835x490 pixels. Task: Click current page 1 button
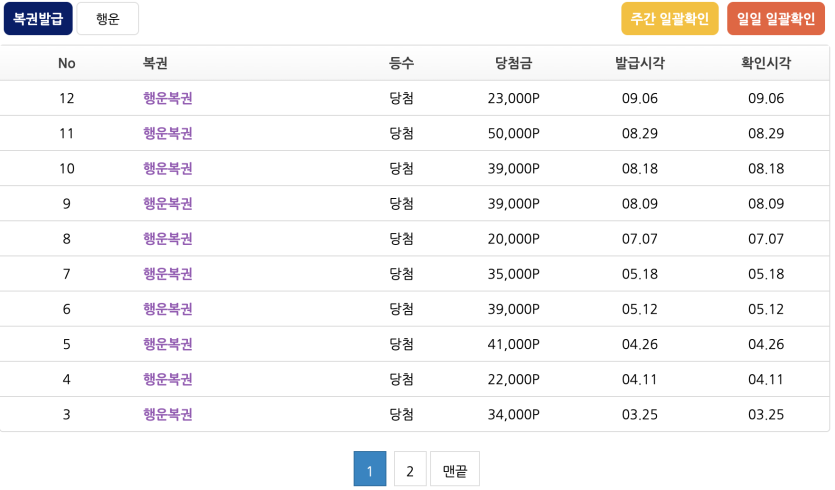coord(370,469)
